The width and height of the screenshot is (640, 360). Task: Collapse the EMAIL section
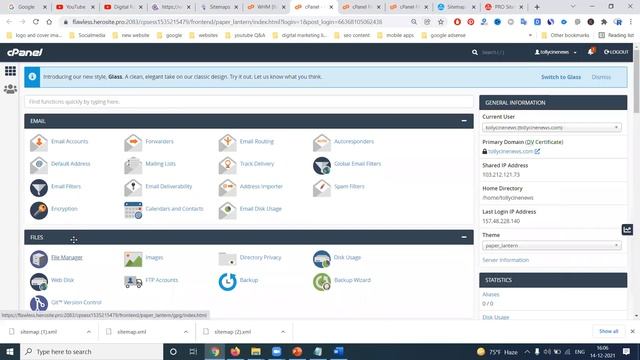pos(464,121)
